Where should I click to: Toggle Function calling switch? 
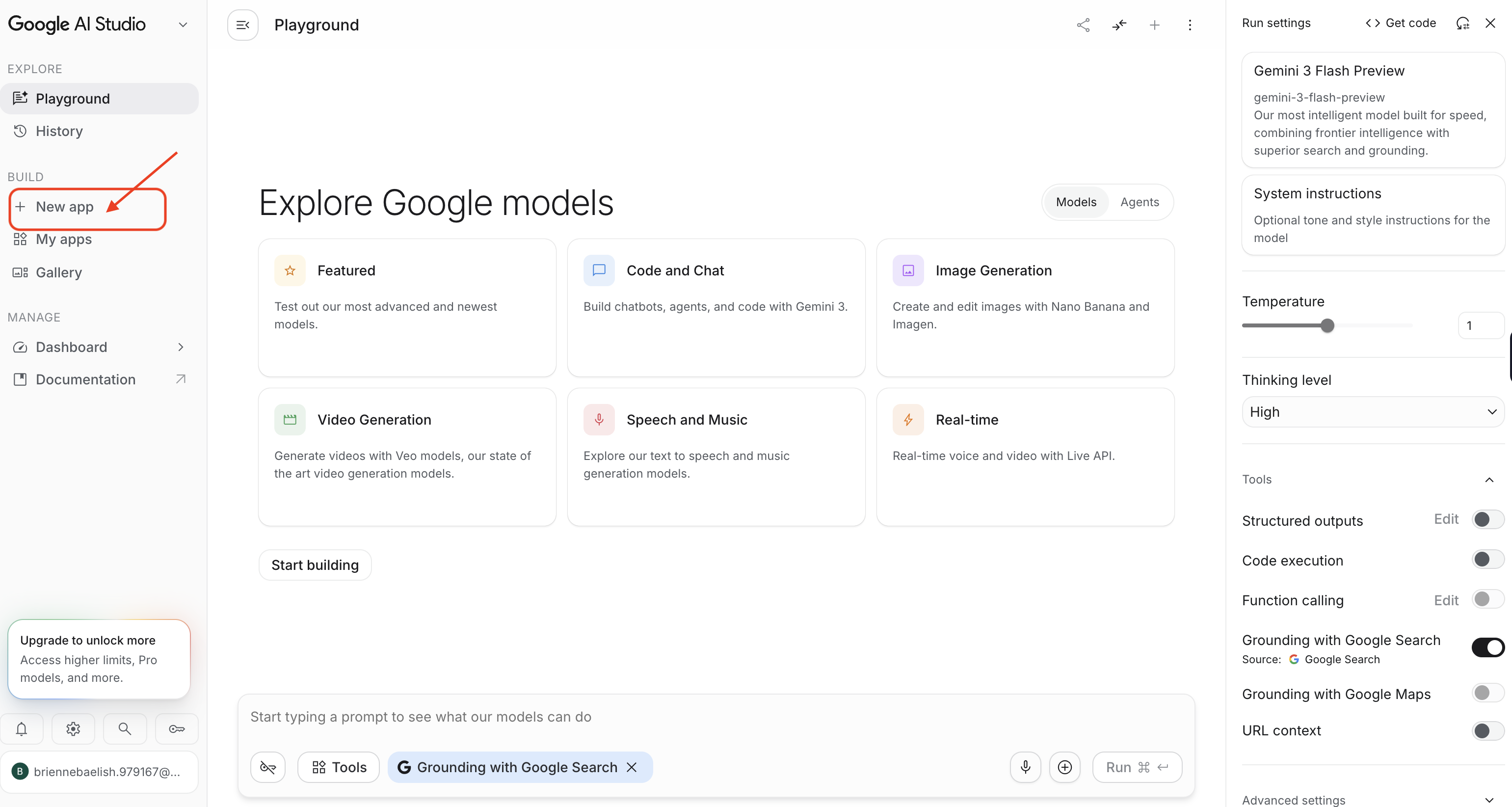pos(1487,599)
